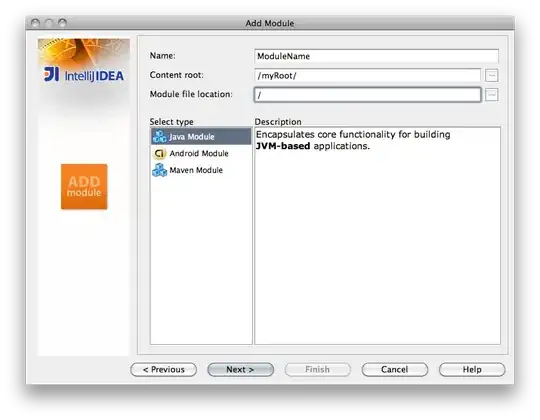Continue with the Next button
Viewport: 540px width, 420px height.
pos(241,369)
